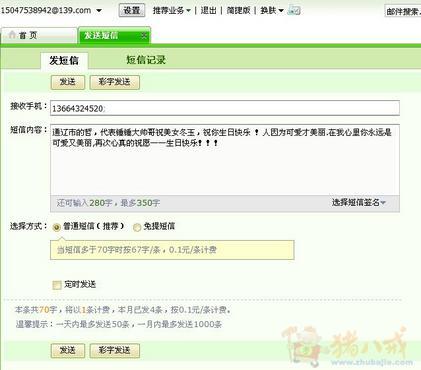Click the top 彩字发送 button
The height and width of the screenshot is (370, 421).
pyautogui.click(x=114, y=82)
